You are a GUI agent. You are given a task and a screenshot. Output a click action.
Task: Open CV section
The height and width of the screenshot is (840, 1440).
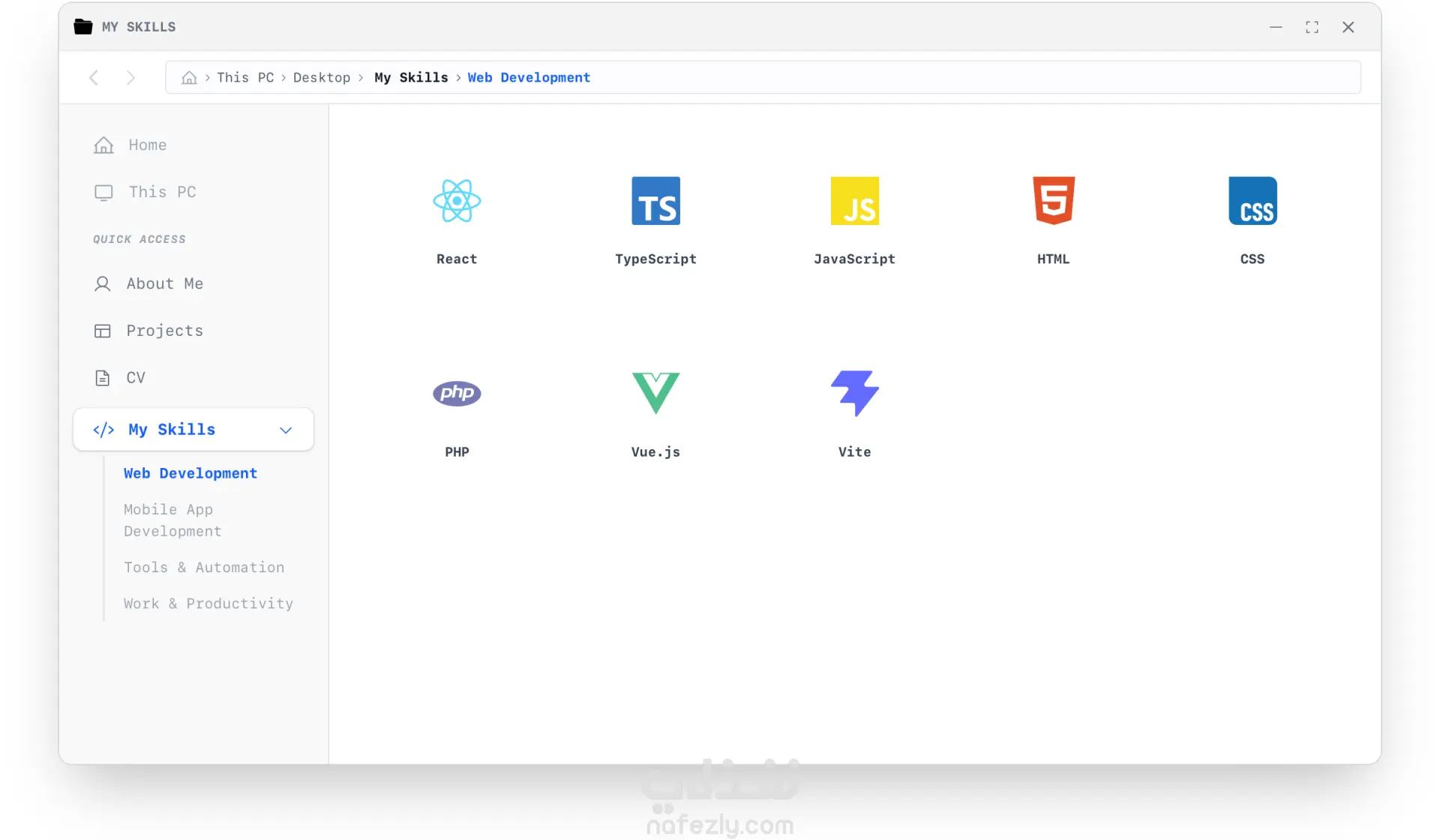pyautogui.click(x=136, y=377)
